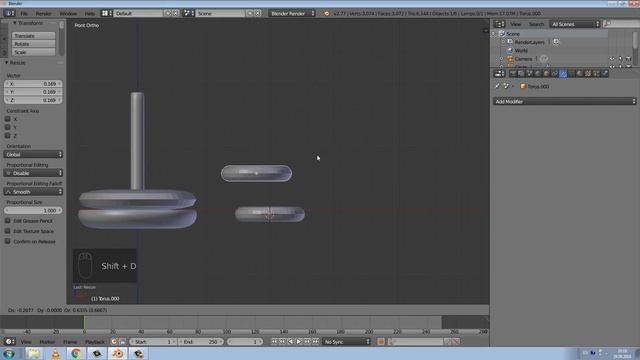Viewport: 640px width, 360px height.
Task: Select the Modifiers wrench properties icon
Action: click(x=563, y=73)
